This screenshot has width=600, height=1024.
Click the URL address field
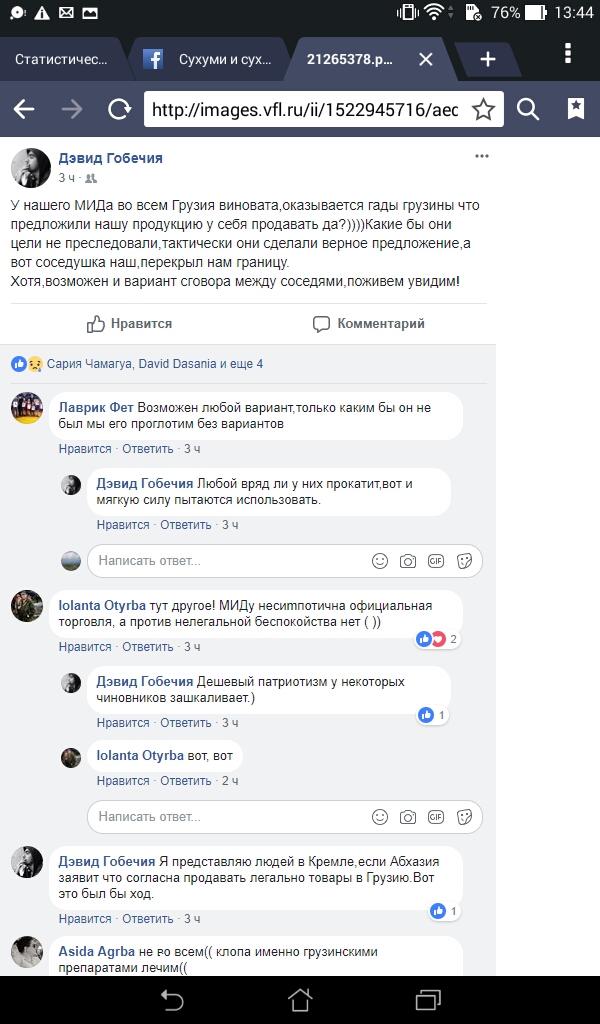coord(304,110)
